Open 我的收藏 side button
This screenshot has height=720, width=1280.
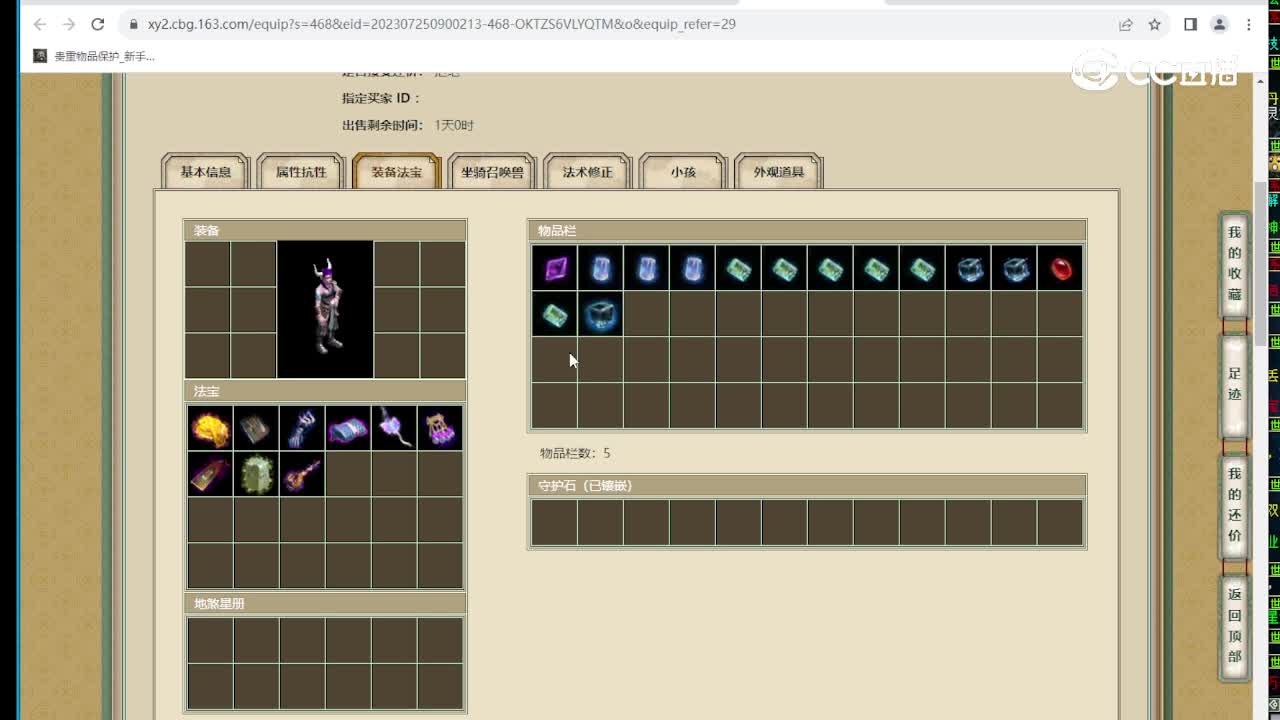pos(1235,264)
